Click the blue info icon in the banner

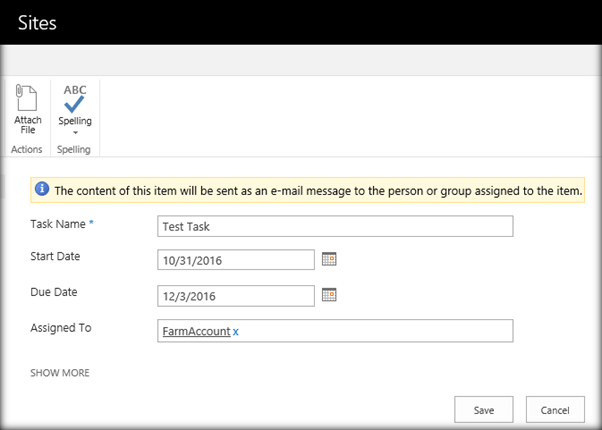click(x=42, y=189)
